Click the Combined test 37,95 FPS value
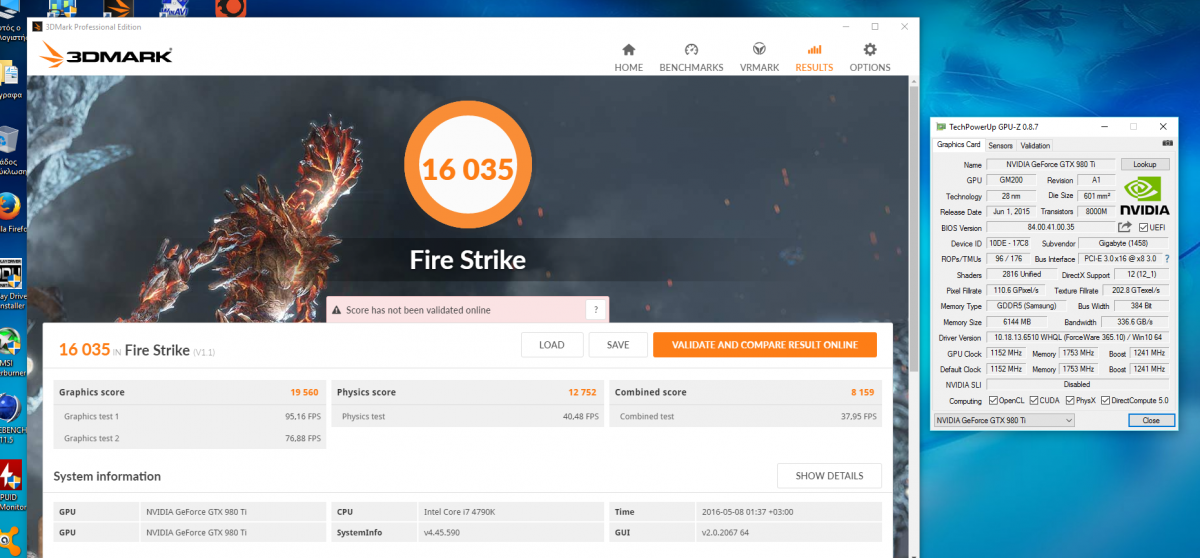Viewport: 1200px width, 558px height. pyautogui.click(x=858, y=416)
